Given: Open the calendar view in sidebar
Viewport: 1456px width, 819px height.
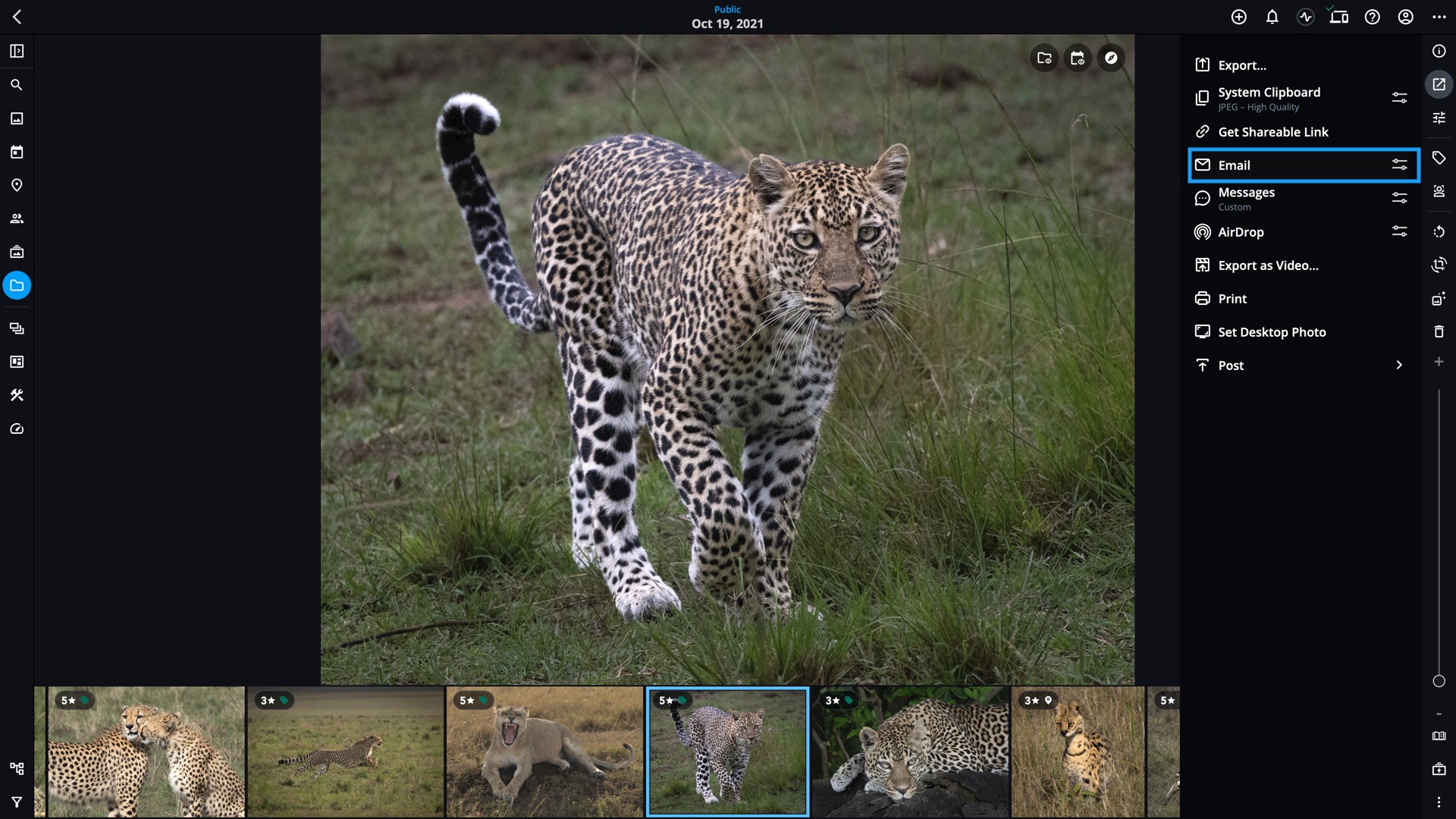Looking at the screenshot, I should 17,152.
